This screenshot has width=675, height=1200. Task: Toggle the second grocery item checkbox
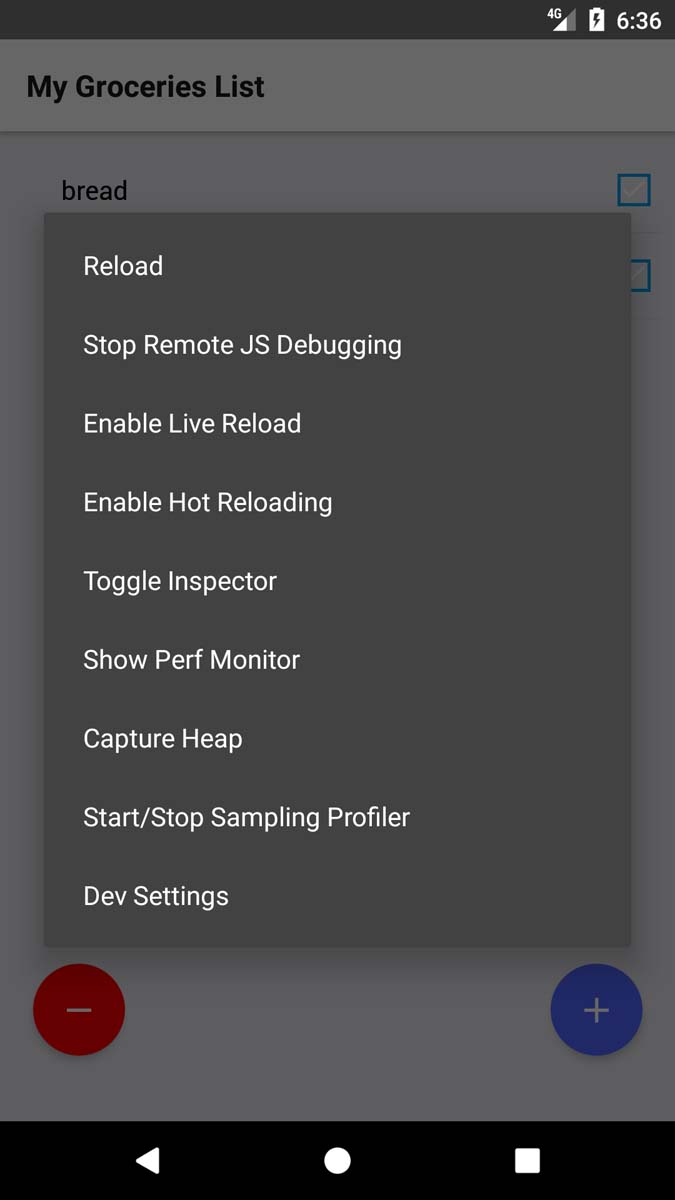(641, 276)
